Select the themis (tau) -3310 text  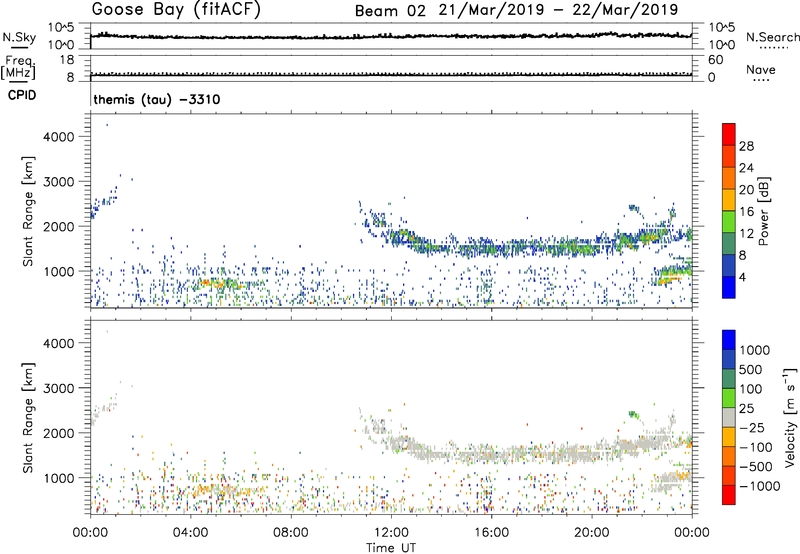click(x=157, y=99)
